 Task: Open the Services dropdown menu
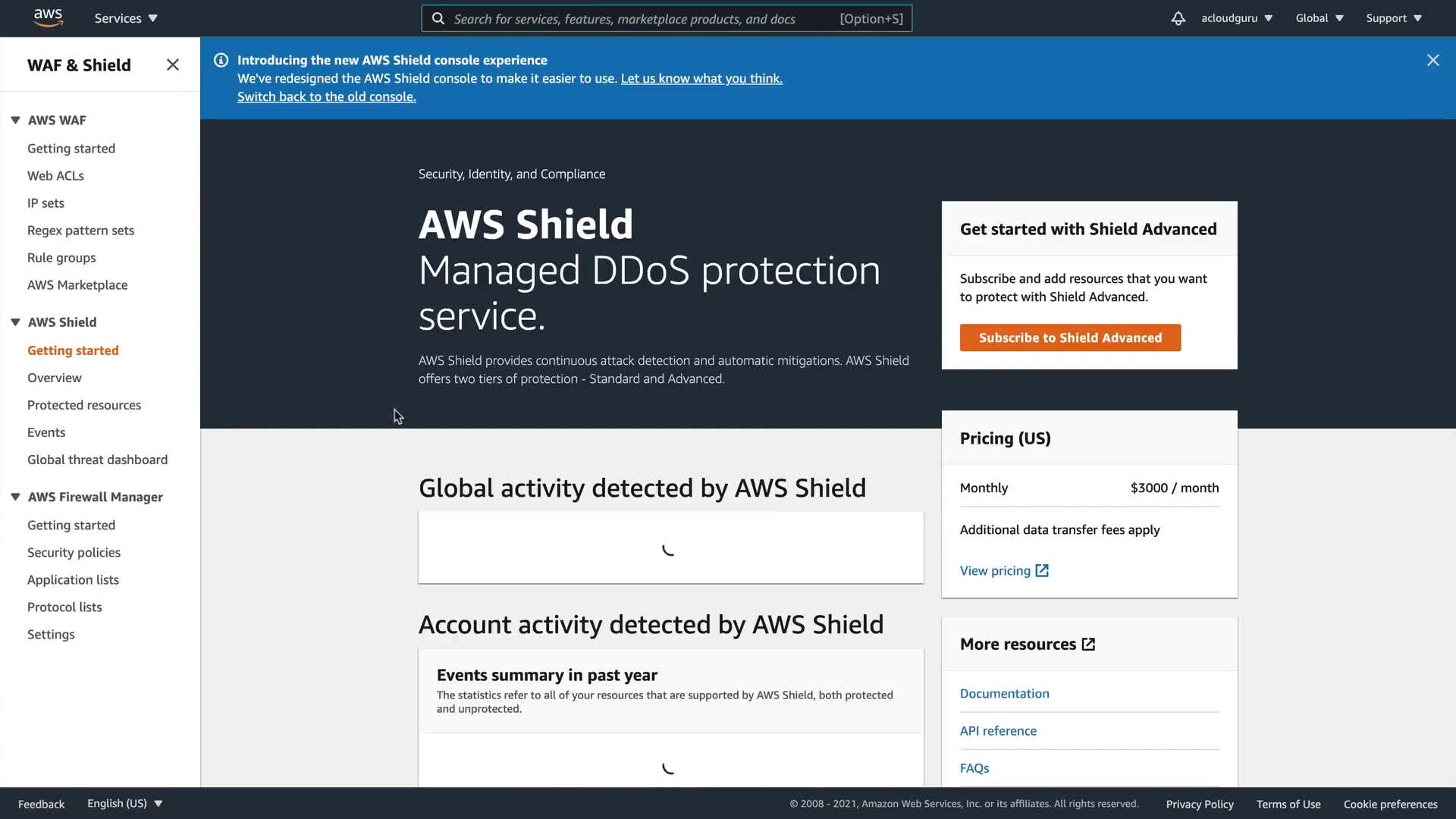126,18
